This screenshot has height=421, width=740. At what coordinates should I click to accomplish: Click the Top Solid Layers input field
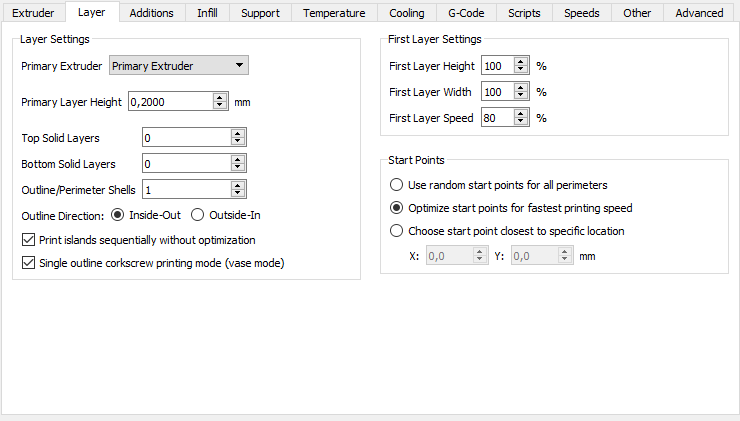point(185,137)
